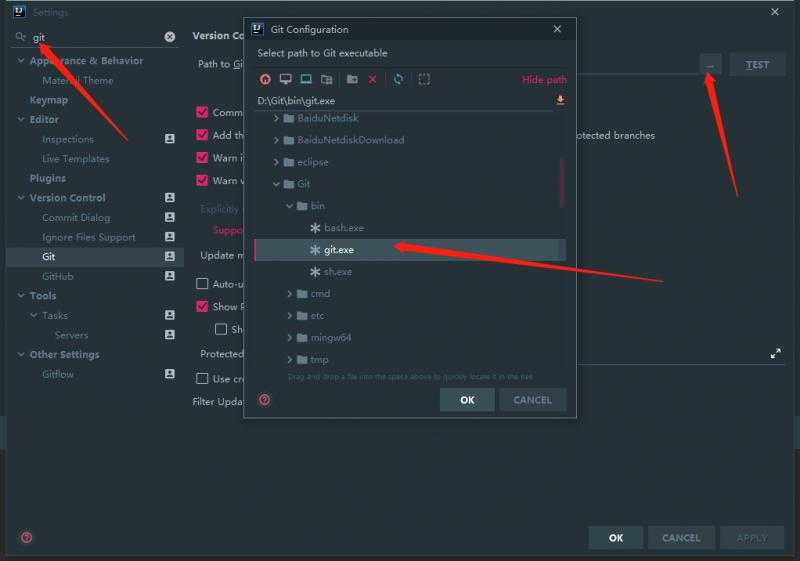Screen dimensions: 800x561
Task: Click OK in the Settings window
Action: [616, 538]
